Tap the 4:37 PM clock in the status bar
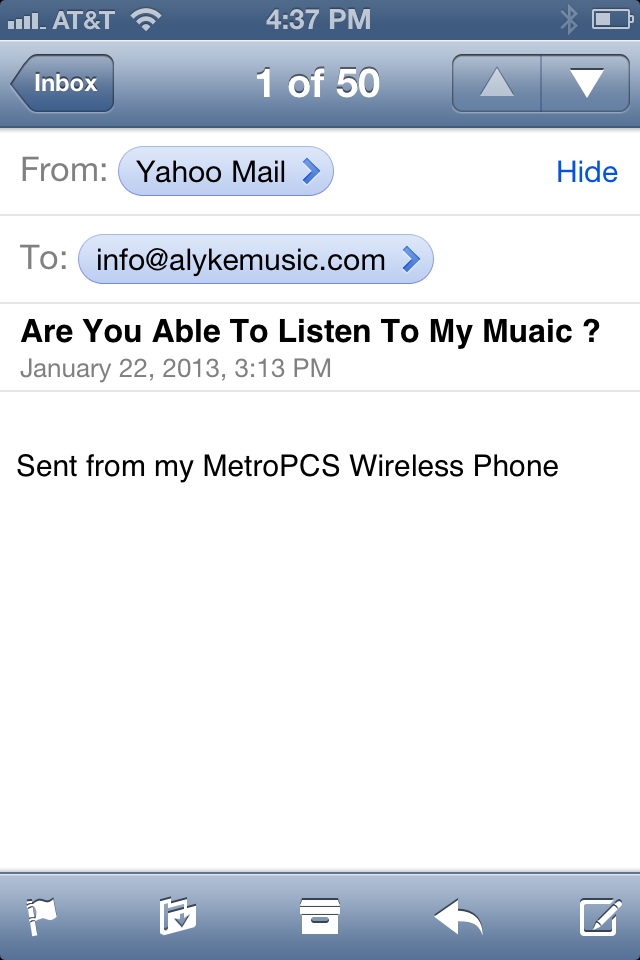 [318, 20]
